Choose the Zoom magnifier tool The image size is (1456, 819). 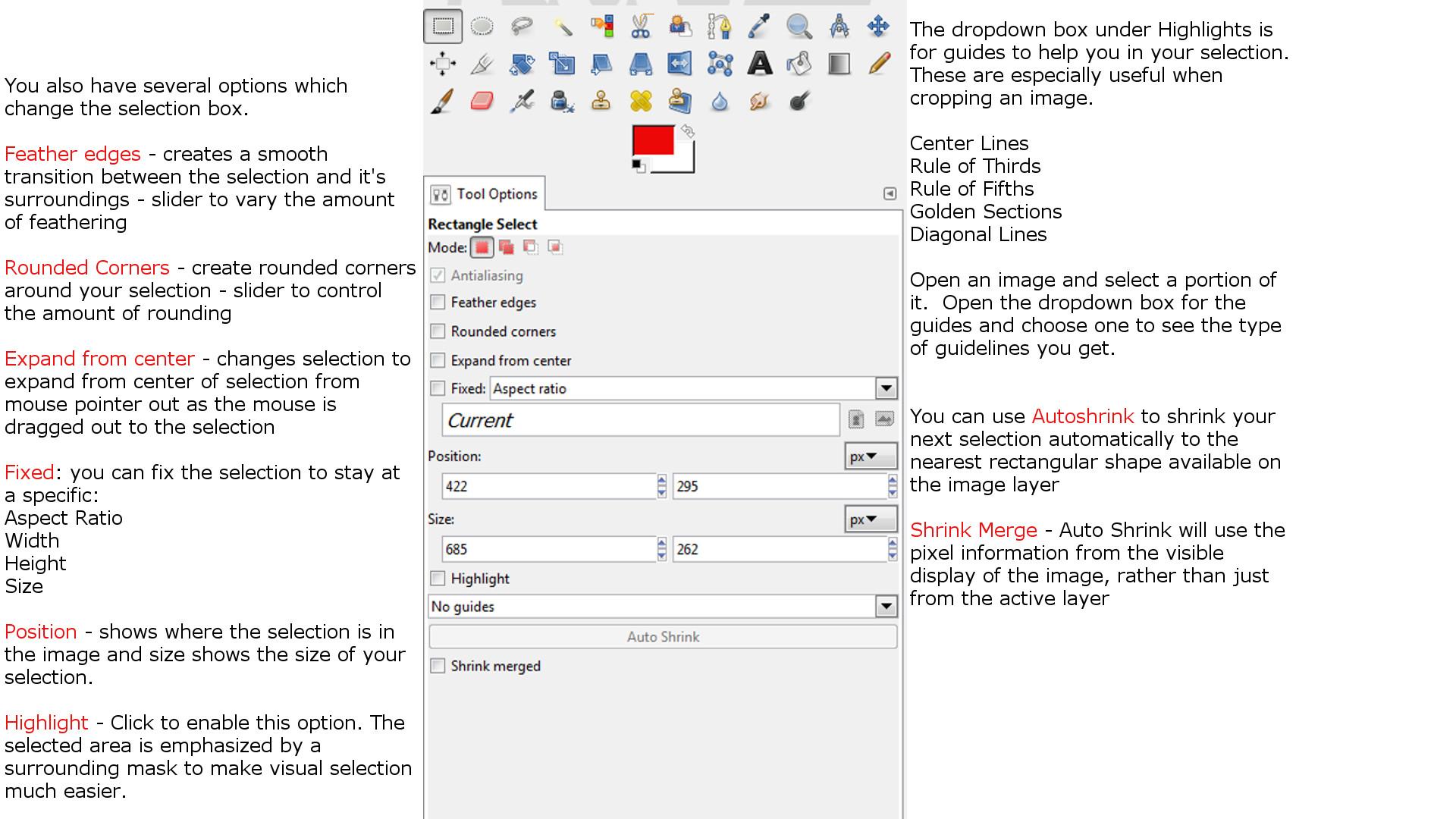click(799, 27)
